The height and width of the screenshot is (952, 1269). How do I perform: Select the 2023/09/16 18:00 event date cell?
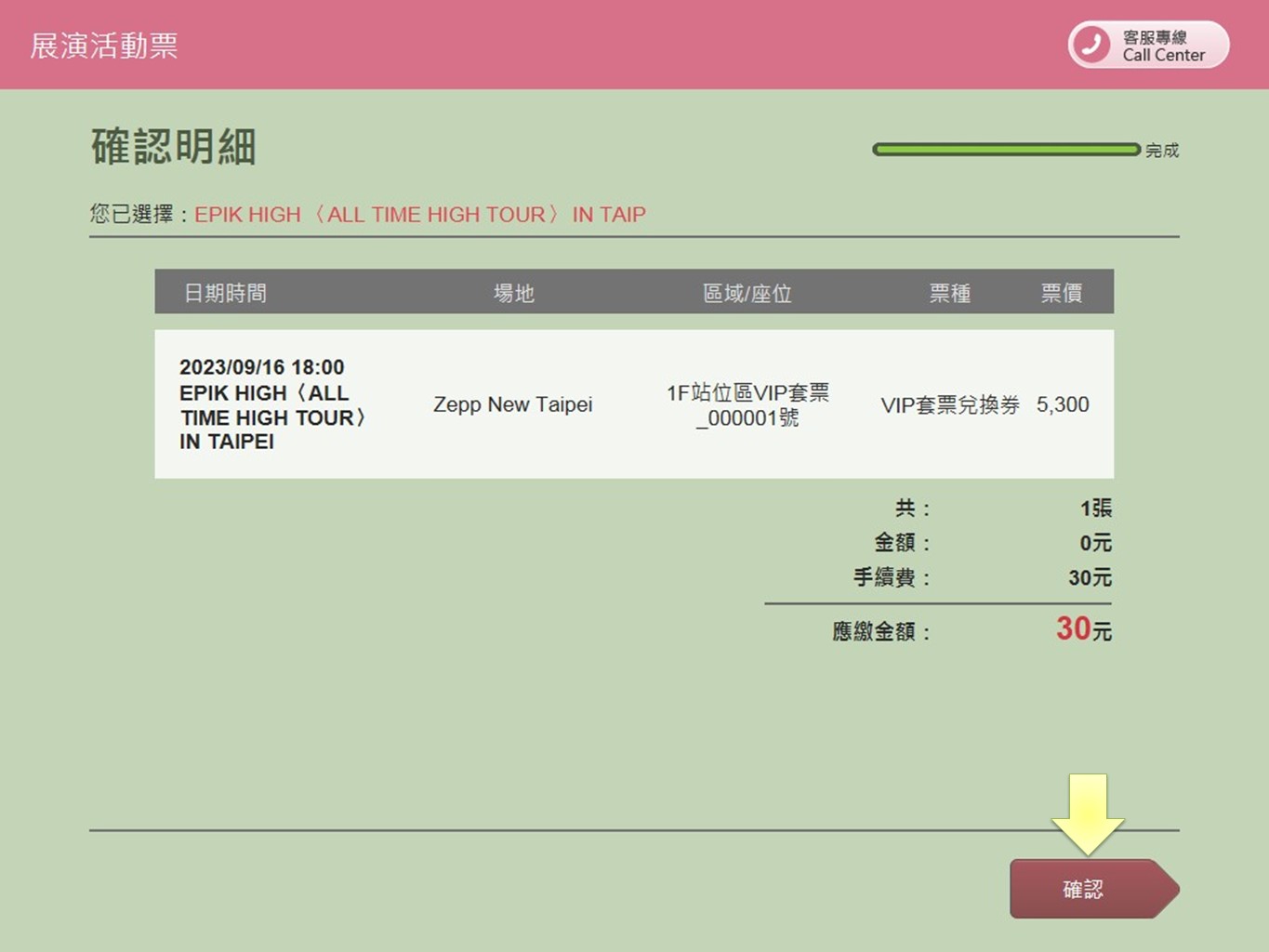click(x=261, y=367)
